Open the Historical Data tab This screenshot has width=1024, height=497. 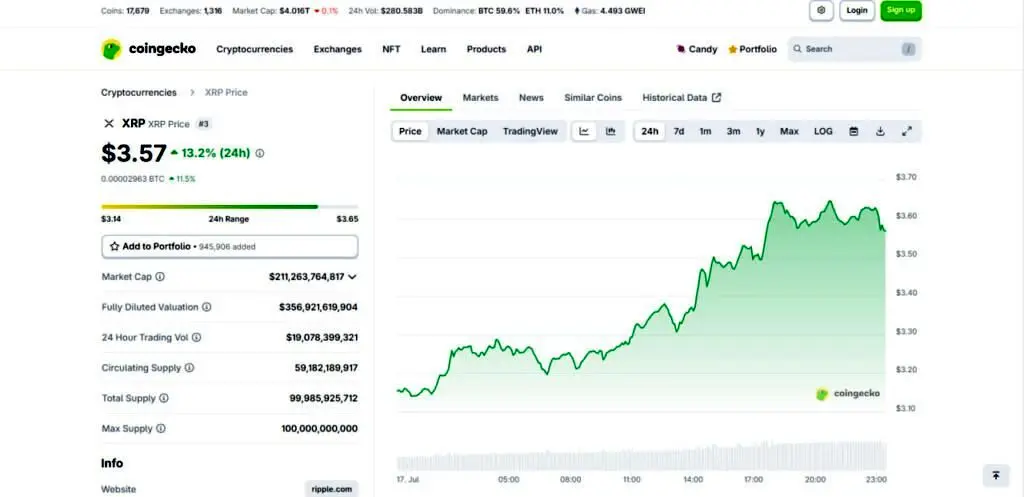(x=682, y=98)
